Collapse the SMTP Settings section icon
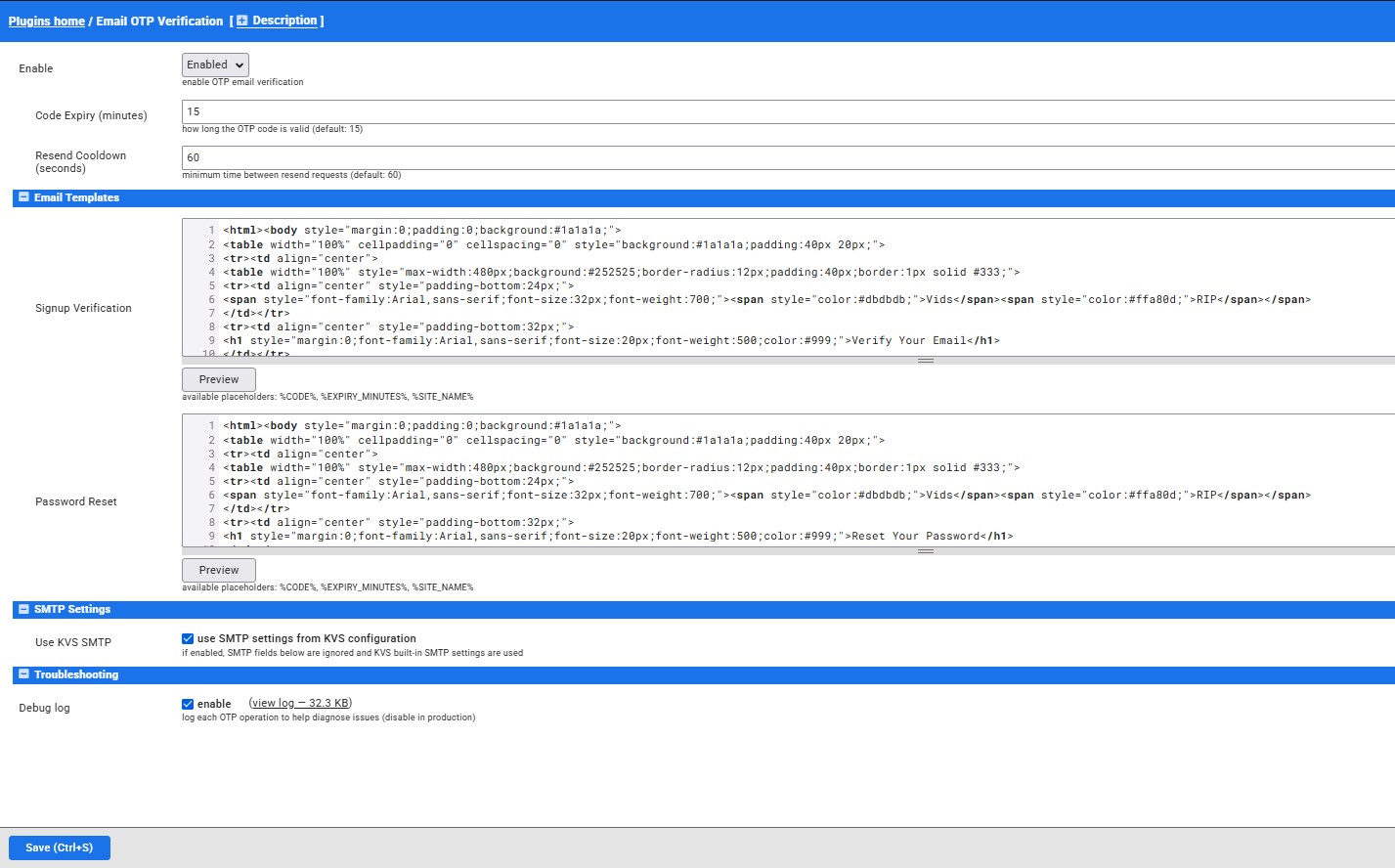 [x=24, y=609]
